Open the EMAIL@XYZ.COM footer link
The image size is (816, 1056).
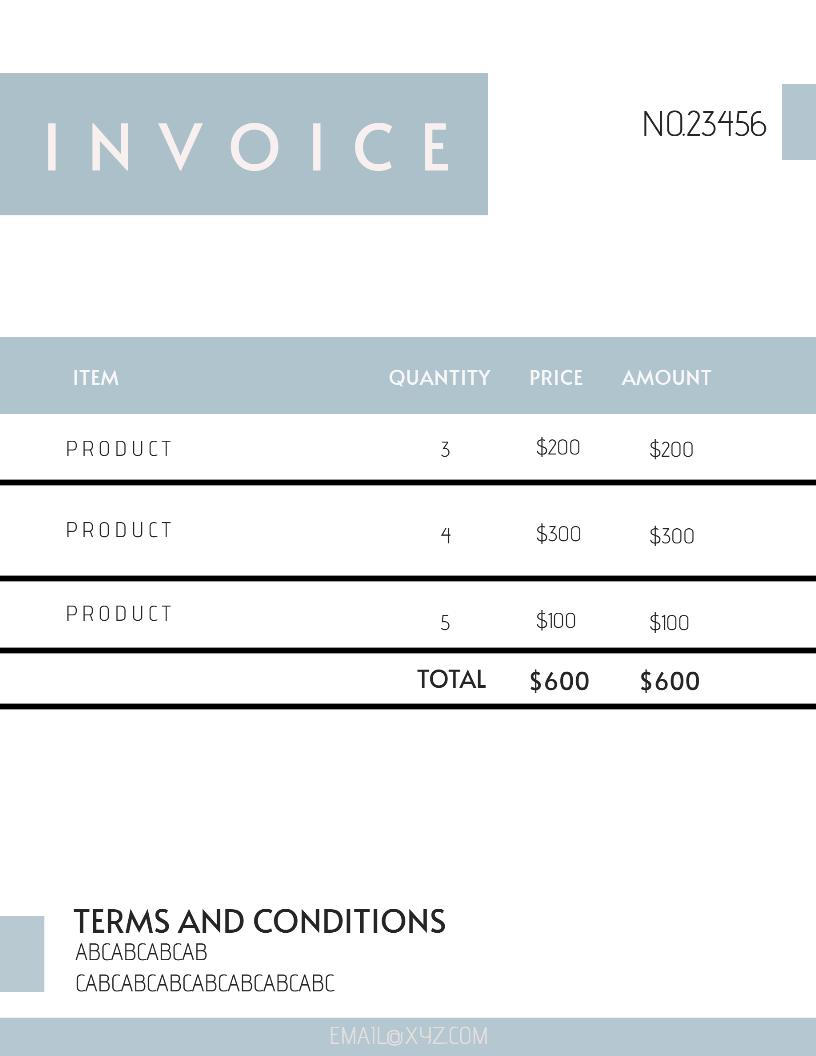pos(408,1036)
